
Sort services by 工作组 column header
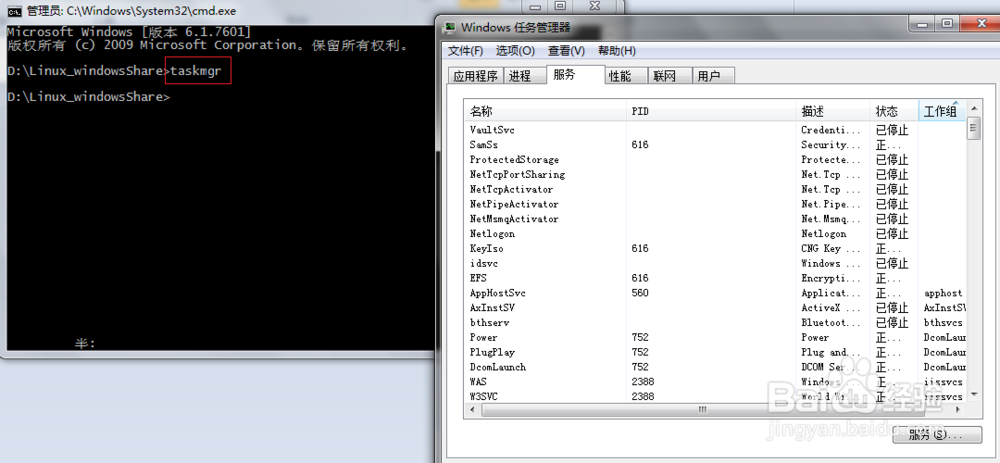click(x=942, y=112)
